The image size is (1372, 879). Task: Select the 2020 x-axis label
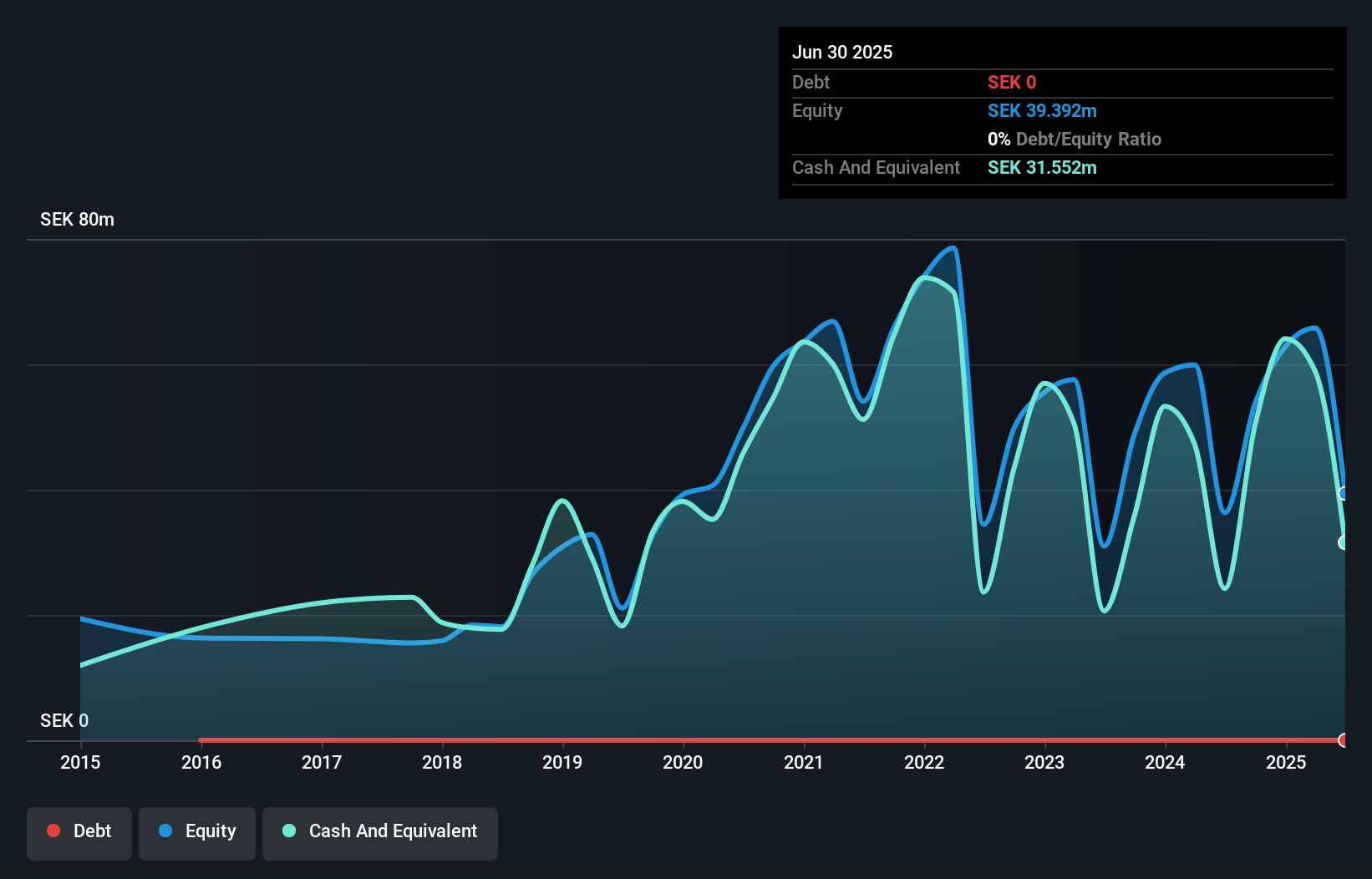(x=683, y=762)
